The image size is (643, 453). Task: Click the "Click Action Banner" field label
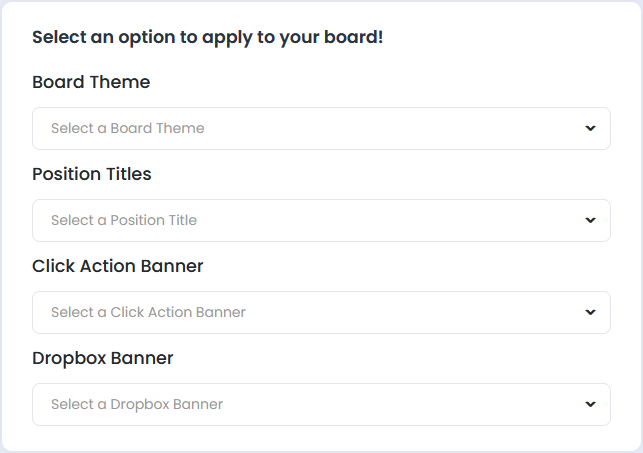[x=118, y=266]
